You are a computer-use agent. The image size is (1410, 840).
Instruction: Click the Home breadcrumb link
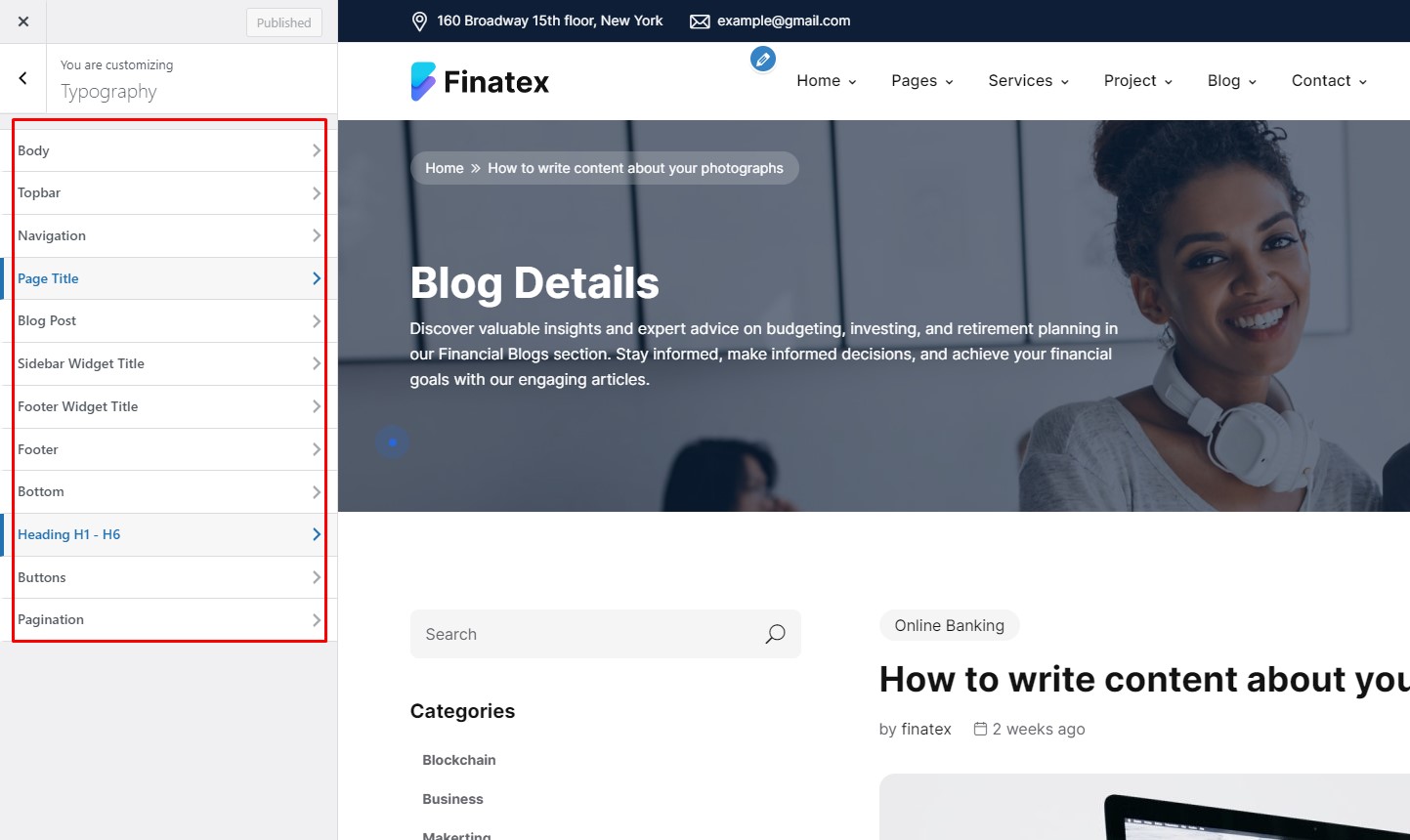coord(445,168)
